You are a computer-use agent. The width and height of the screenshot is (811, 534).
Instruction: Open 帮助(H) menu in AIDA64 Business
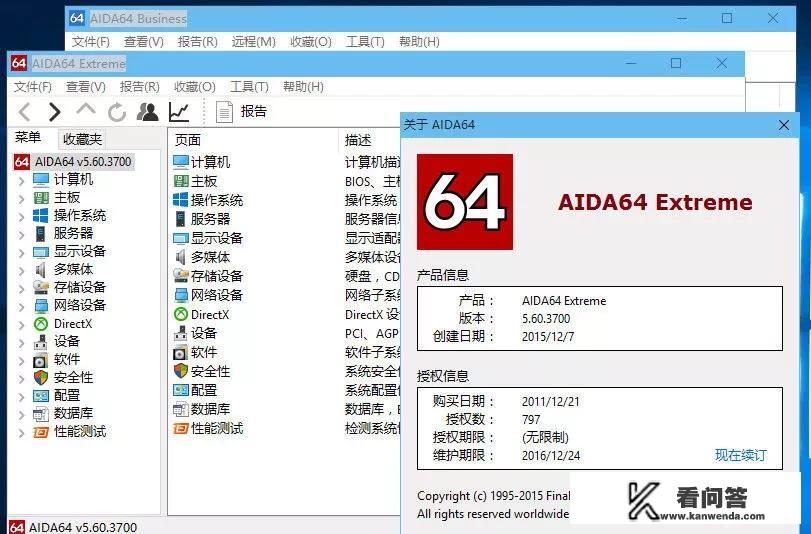tap(419, 42)
